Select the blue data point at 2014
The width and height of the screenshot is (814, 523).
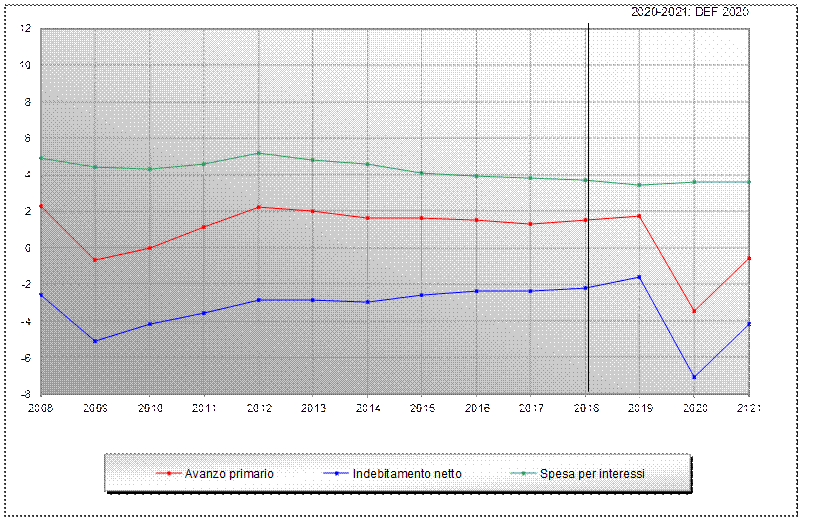368,302
